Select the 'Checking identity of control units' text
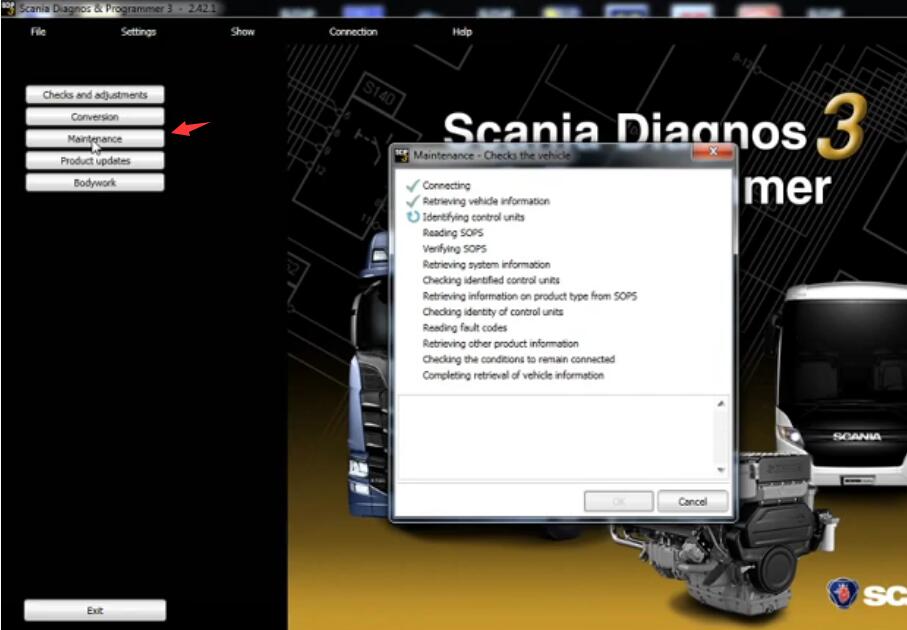The height and width of the screenshot is (630, 907). pyautogui.click(x=492, y=312)
